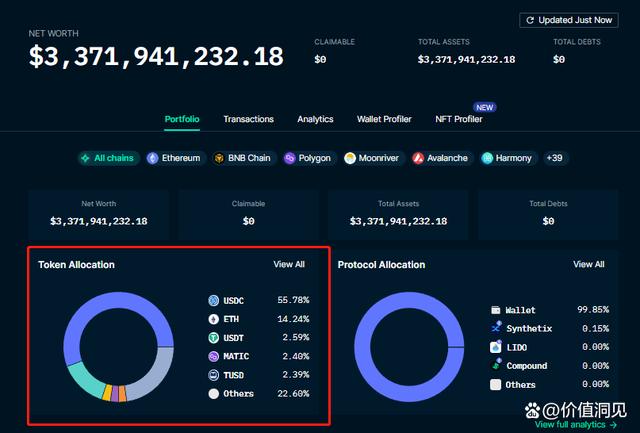Click the Net Worth summary card
Image resolution: width=640 pixels, height=433 pixels.
coord(98,214)
